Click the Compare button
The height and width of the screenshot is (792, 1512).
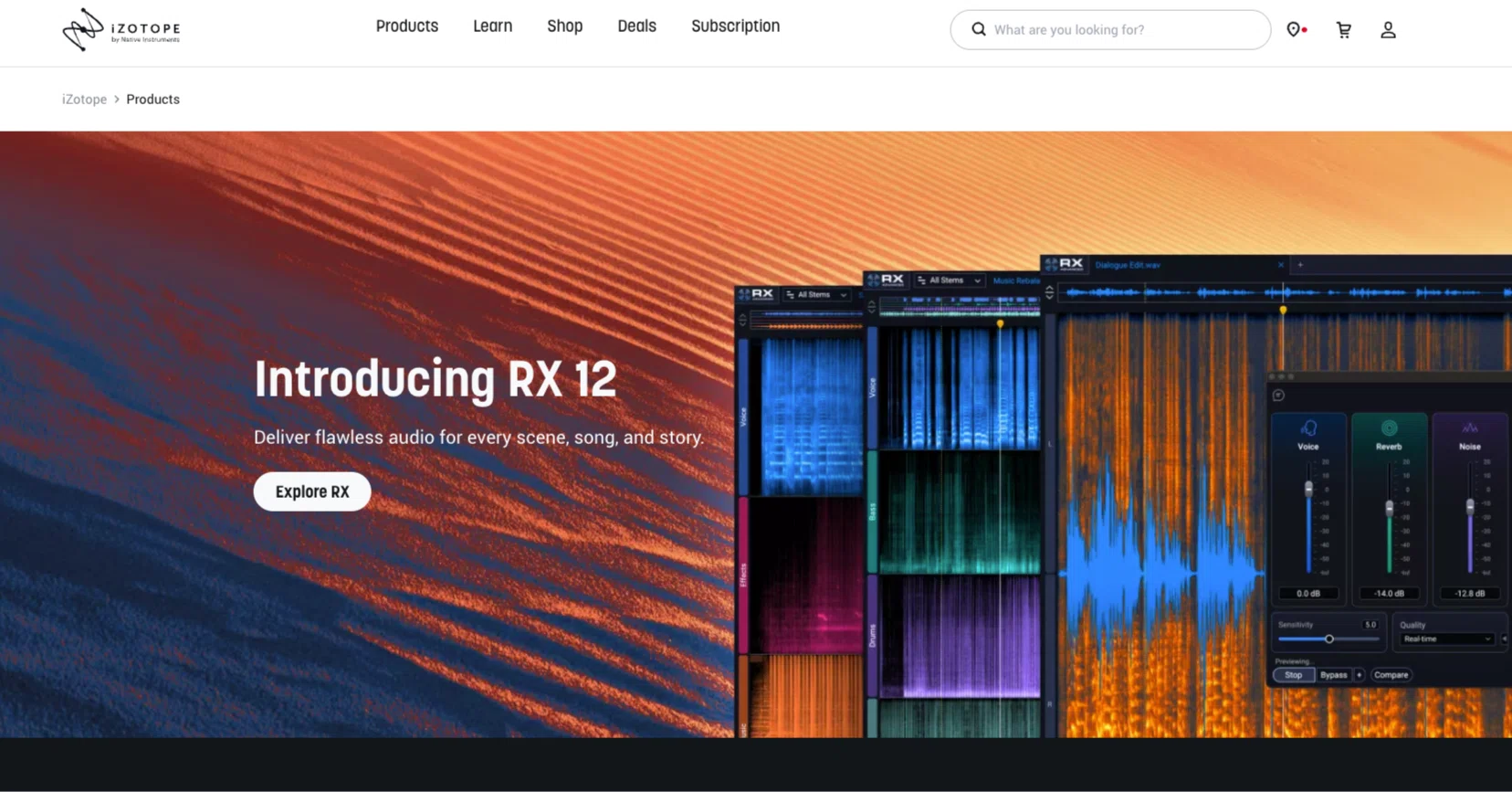click(x=1391, y=675)
